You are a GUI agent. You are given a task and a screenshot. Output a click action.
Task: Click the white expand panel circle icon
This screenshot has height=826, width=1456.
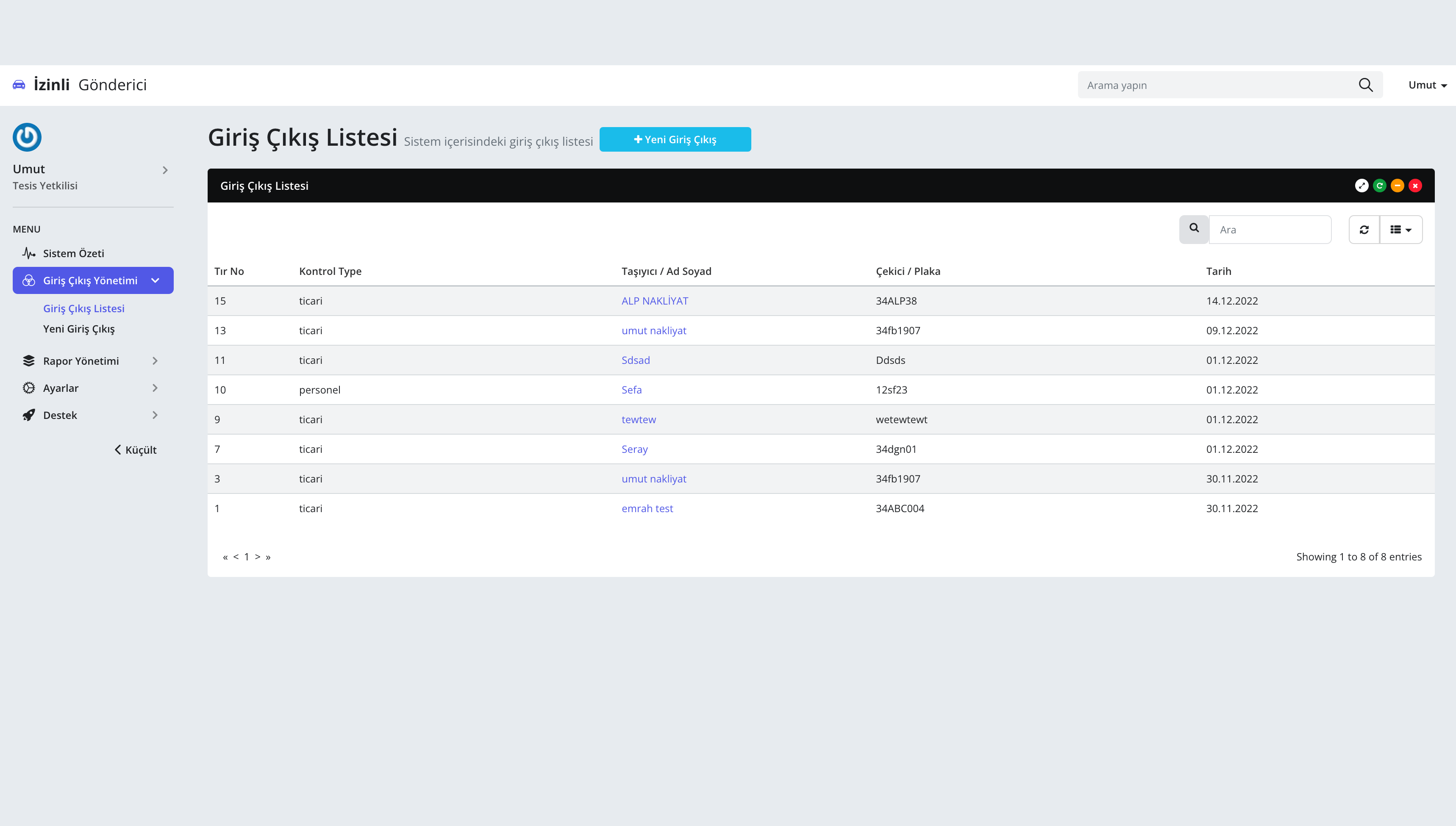(1361, 186)
